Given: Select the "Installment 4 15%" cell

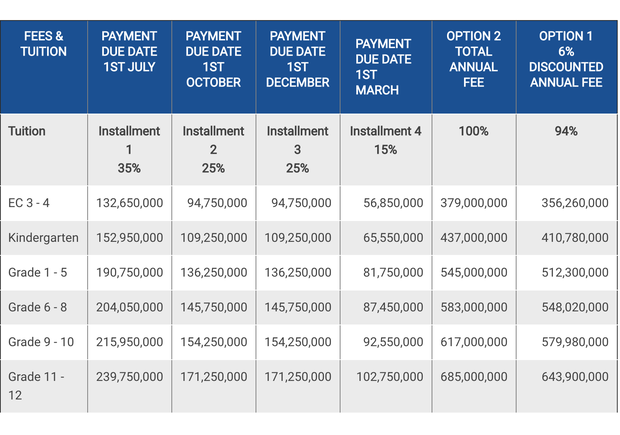Looking at the screenshot, I should 387,140.
